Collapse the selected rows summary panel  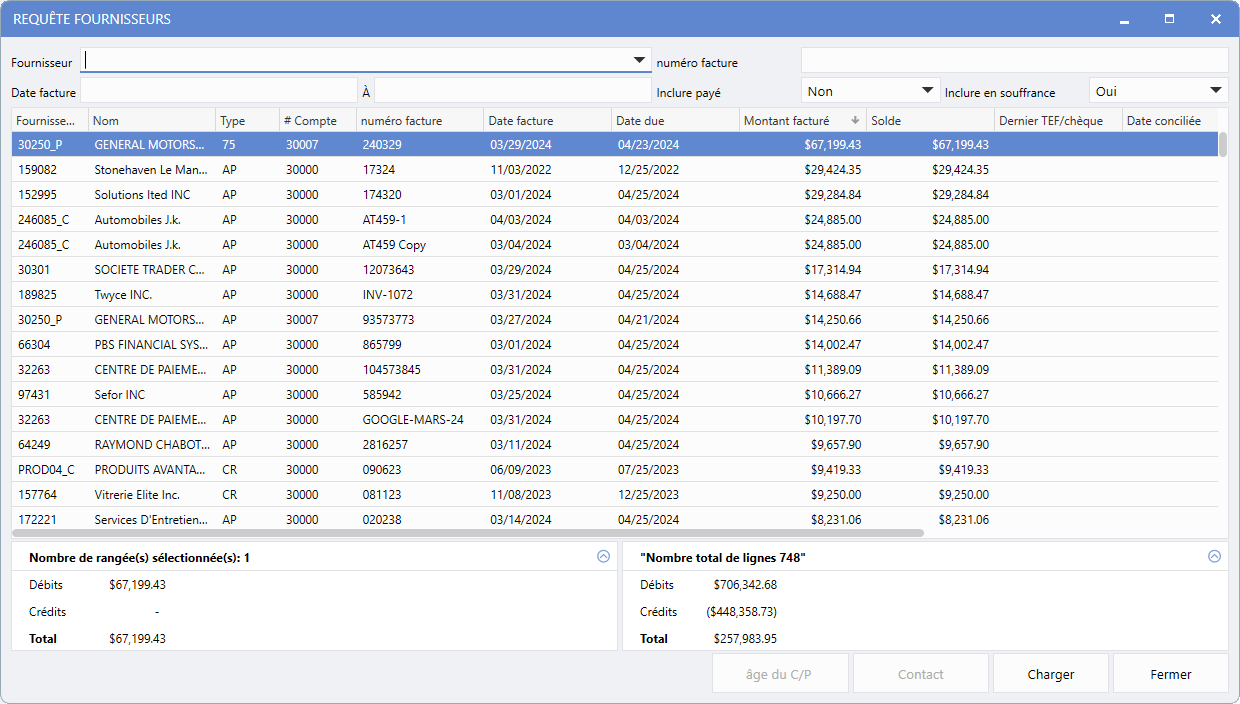click(603, 557)
